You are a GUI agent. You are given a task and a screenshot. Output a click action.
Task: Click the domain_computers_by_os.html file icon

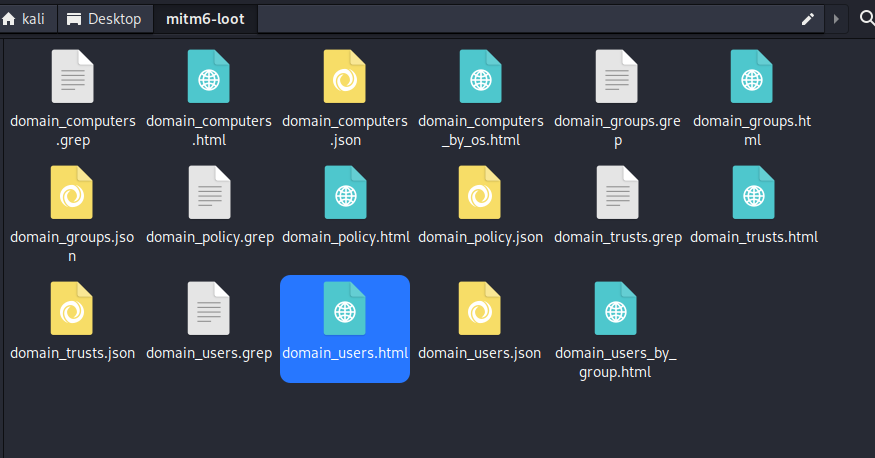[480, 76]
